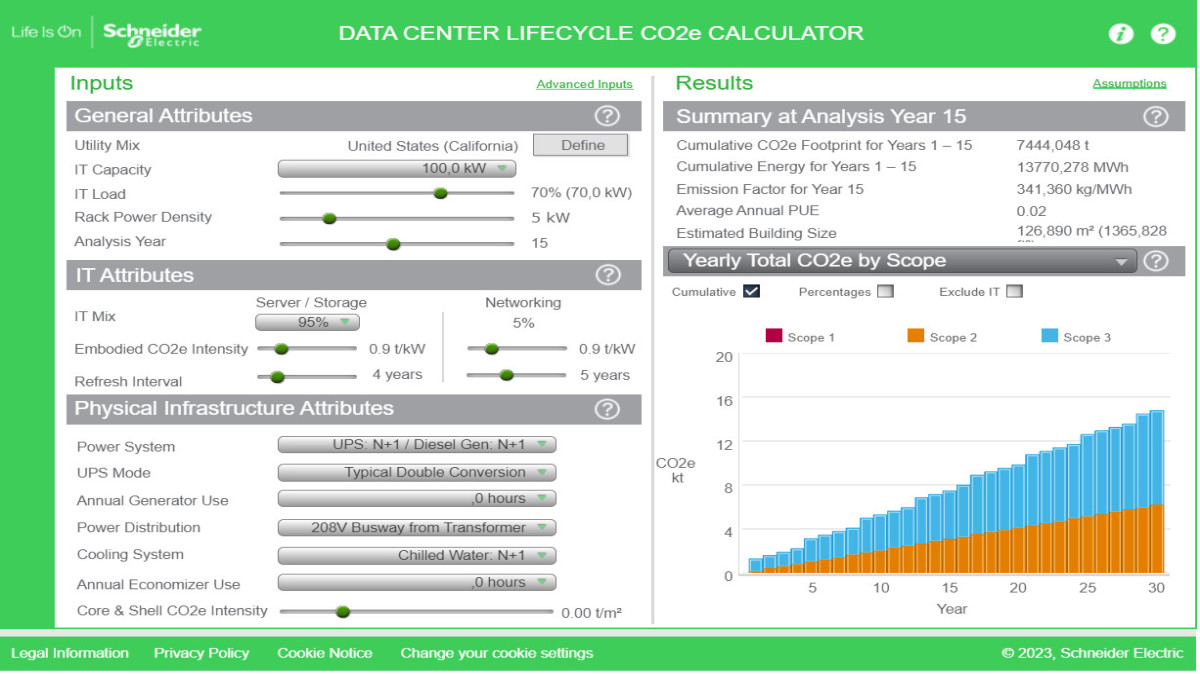Show help for General Attributes section
The image size is (1200, 674).
[x=607, y=115]
